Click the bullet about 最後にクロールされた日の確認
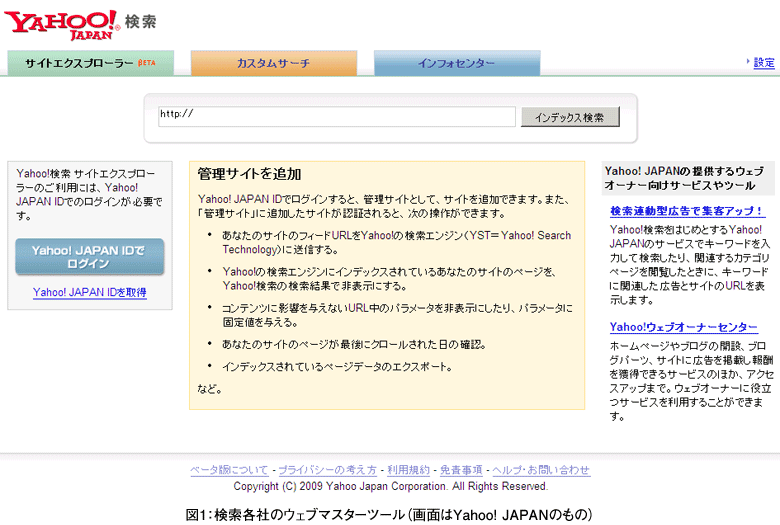Image resolution: width=780 pixels, height=525 pixels. (354, 344)
